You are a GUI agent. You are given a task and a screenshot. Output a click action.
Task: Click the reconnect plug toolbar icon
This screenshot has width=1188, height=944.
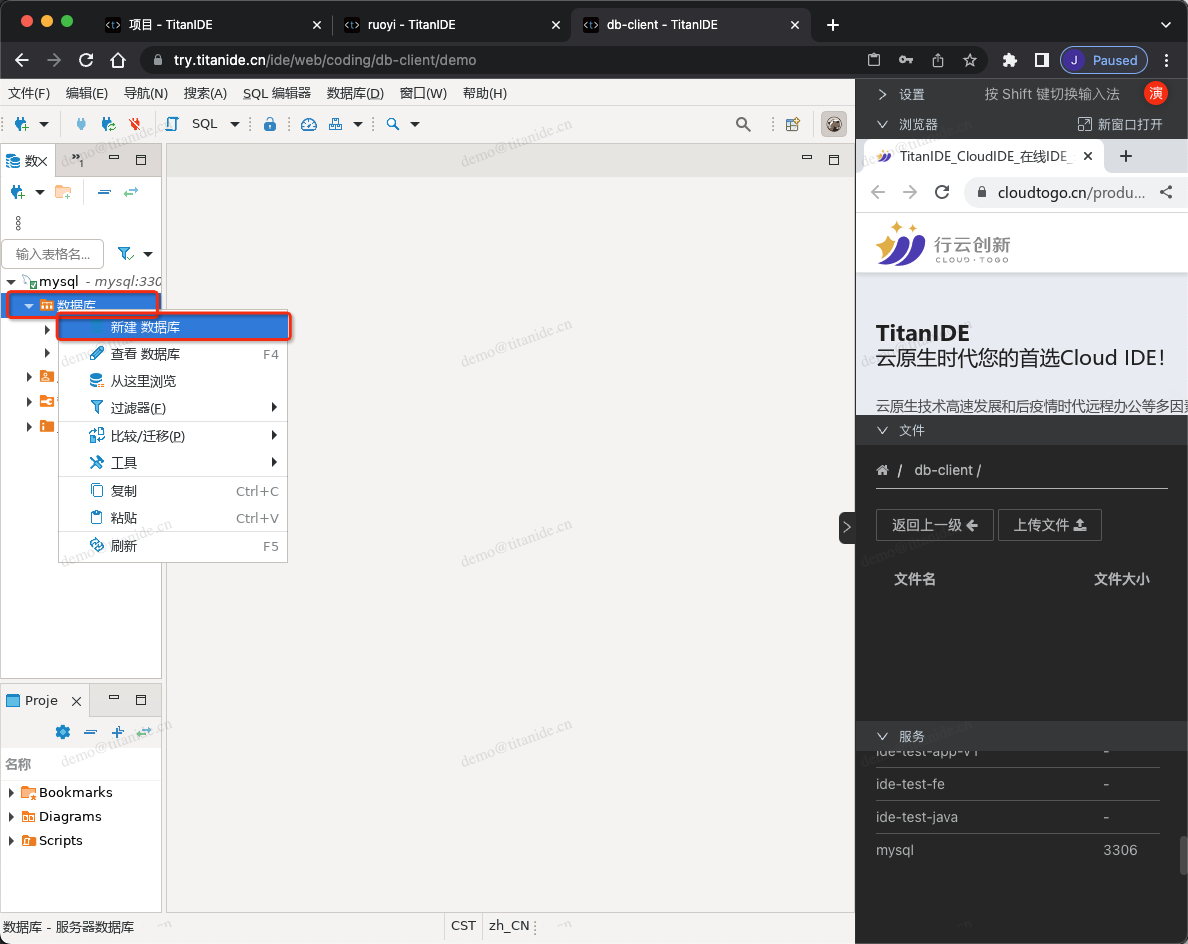coord(109,124)
